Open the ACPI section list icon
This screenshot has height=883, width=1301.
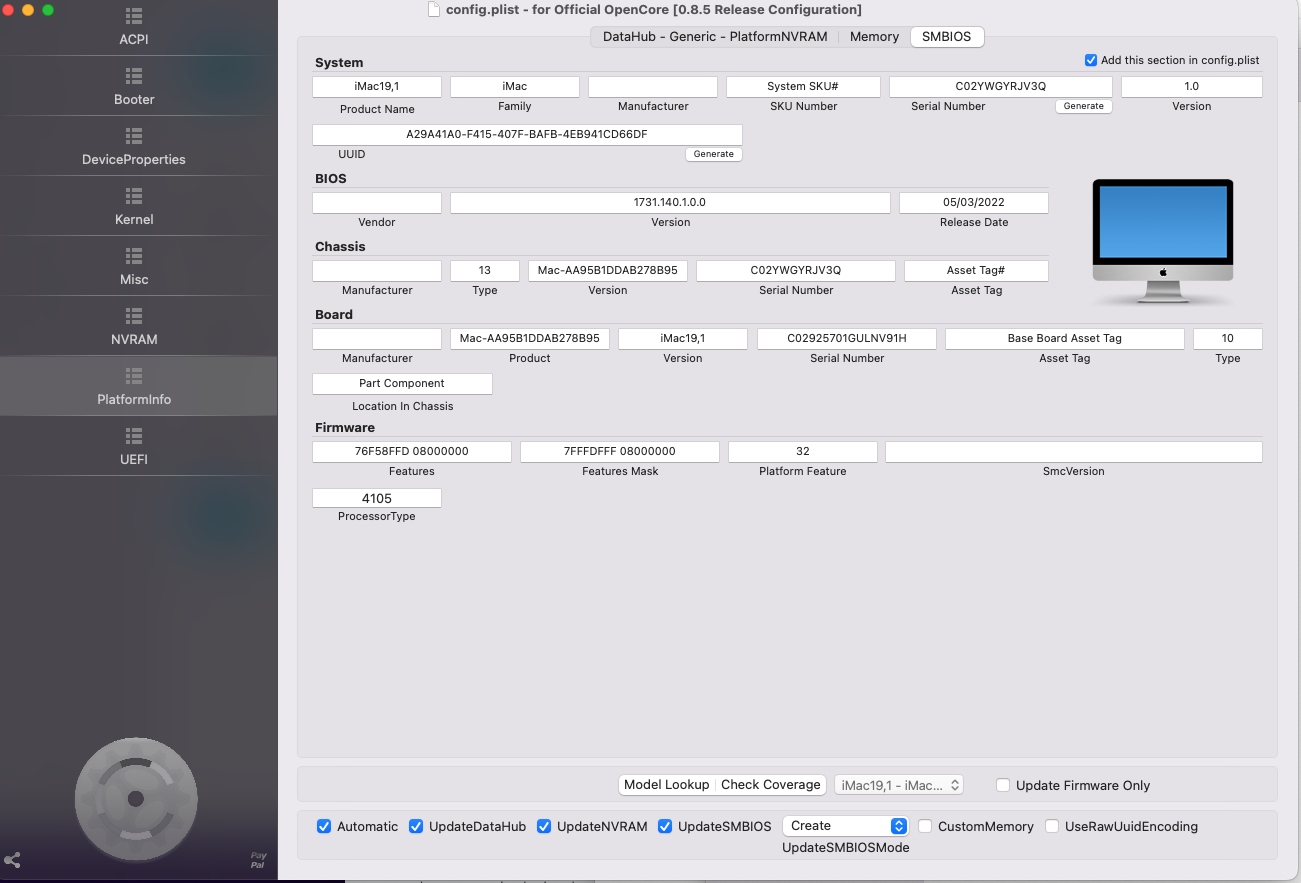pos(134,16)
